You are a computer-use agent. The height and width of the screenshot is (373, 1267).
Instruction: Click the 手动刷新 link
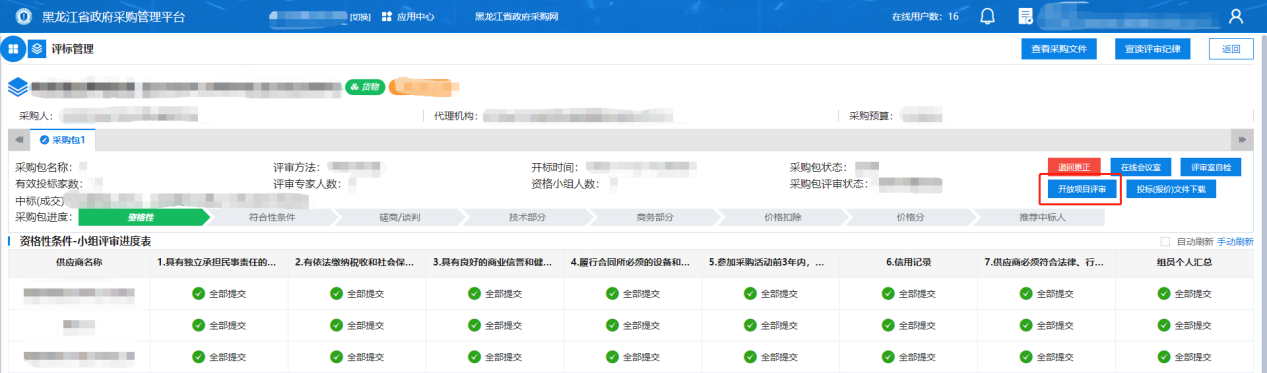click(x=1234, y=241)
